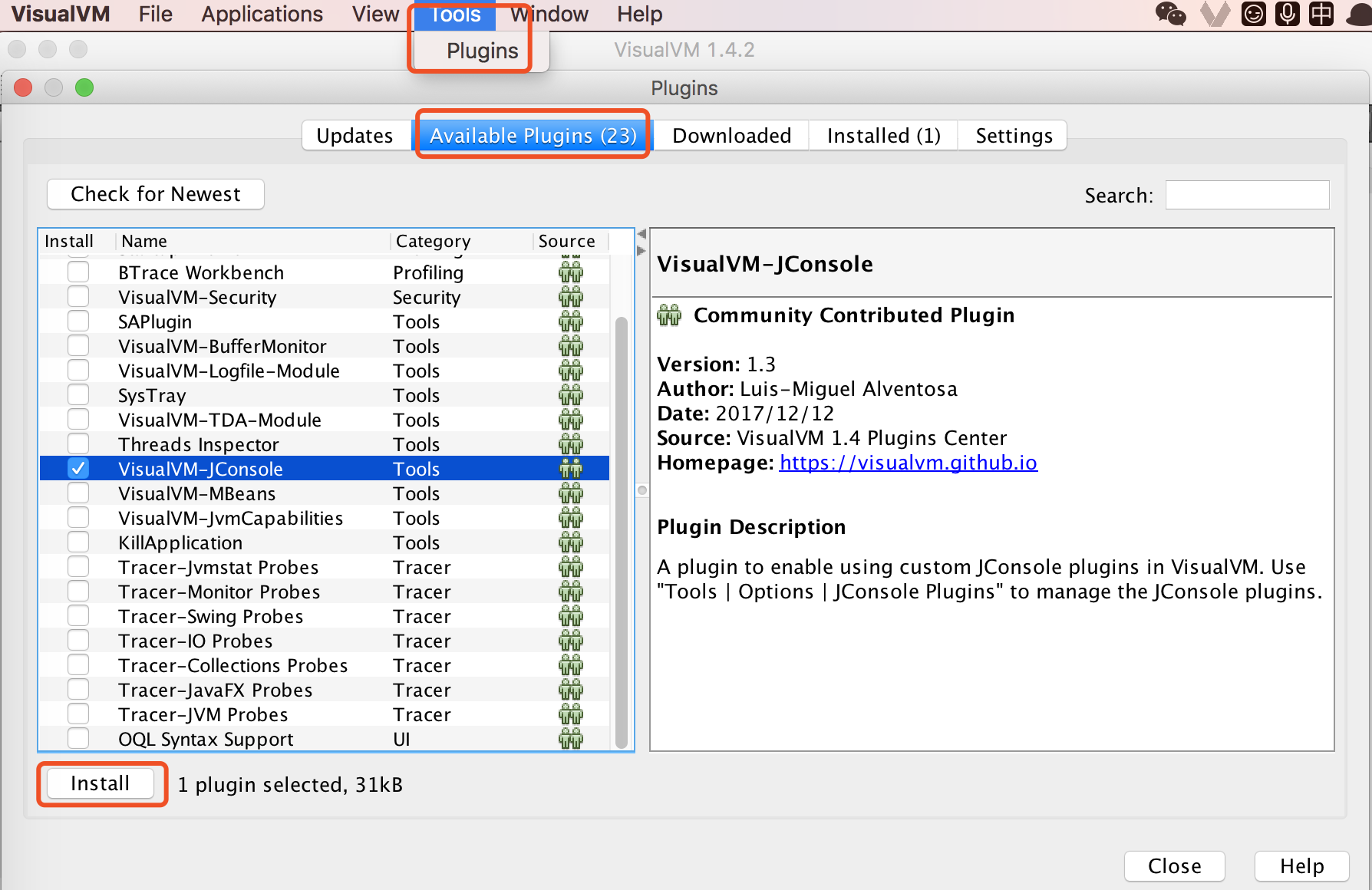Open WeChat from the macOS menu bar
Image resolution: width=1372 pixels, height=890 pixels.
1171,14
